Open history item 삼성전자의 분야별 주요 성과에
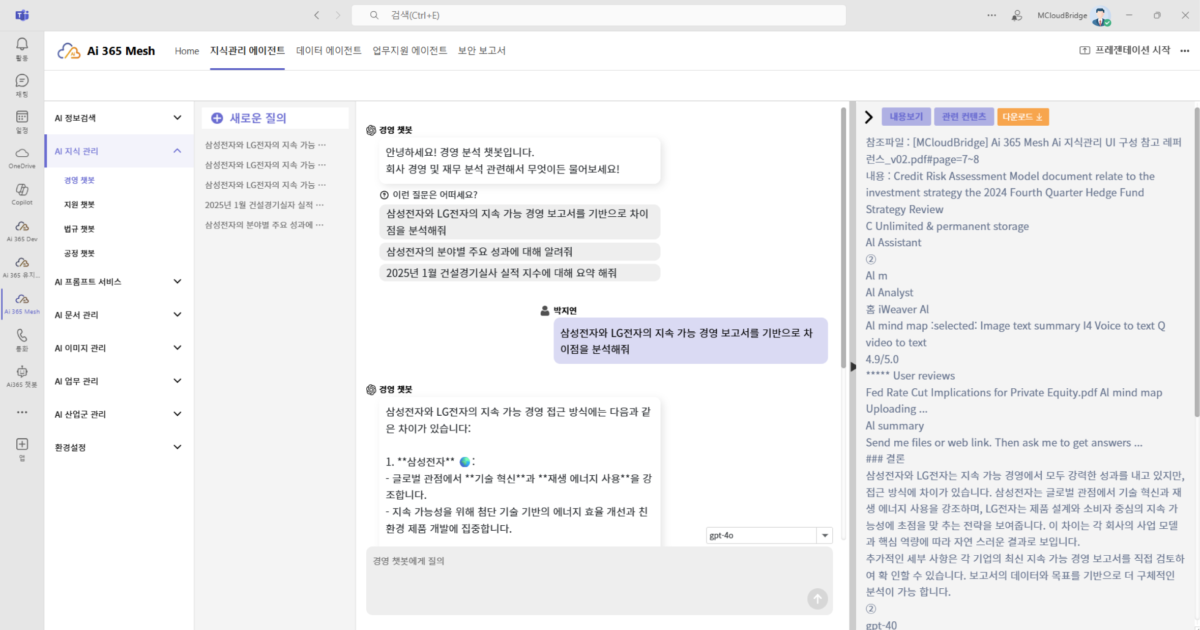 pos(265,225)
